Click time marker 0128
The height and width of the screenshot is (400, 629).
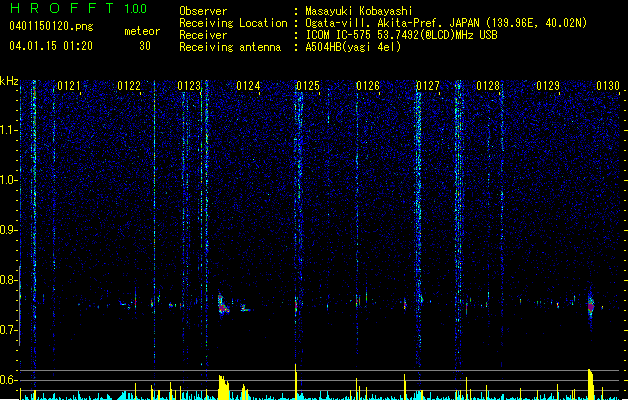click(x=488, y=86)
